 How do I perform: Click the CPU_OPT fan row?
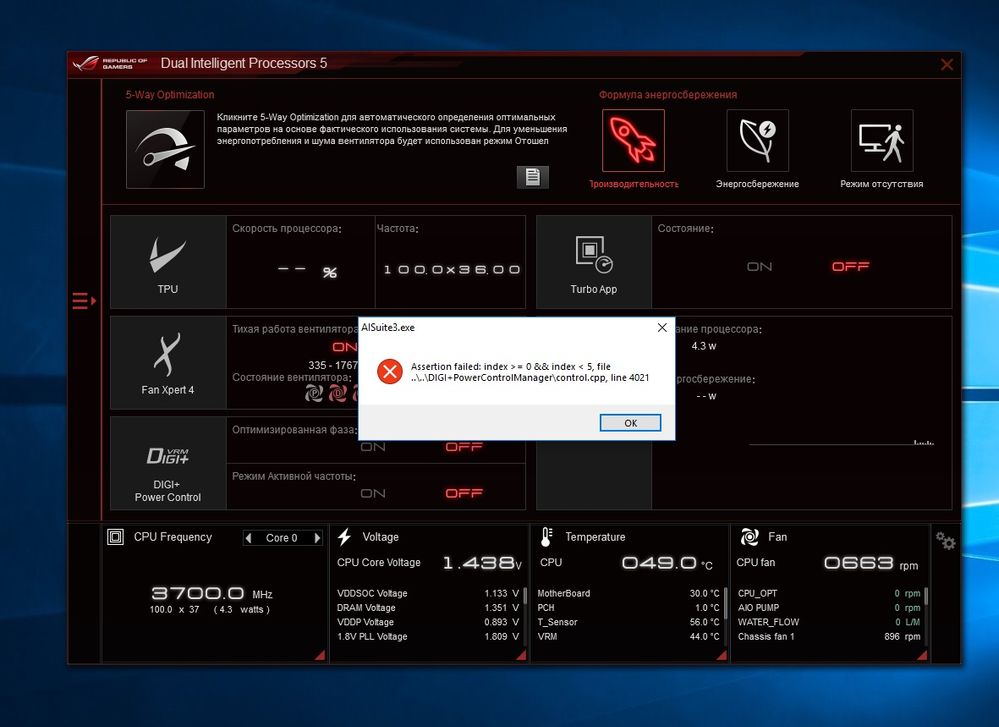click(x=829, y=593)
